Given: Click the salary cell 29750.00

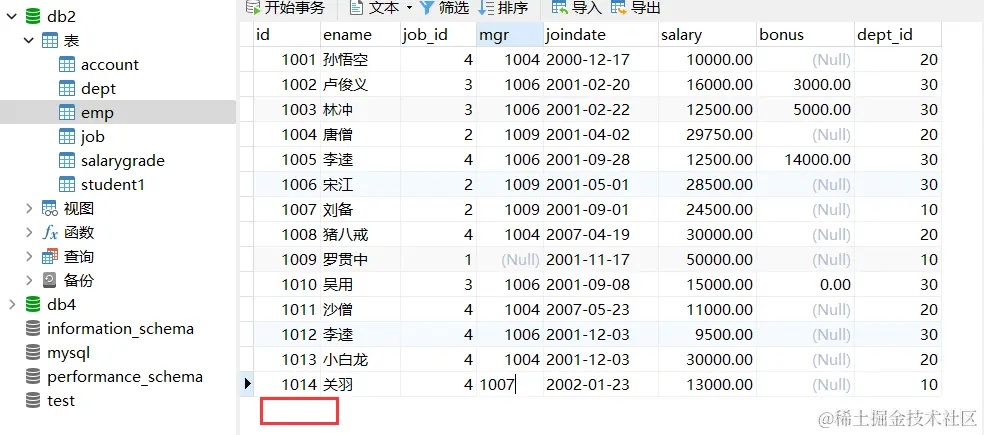Looking at the screenshot, I should pyautogui.click(x=707, y=134).
